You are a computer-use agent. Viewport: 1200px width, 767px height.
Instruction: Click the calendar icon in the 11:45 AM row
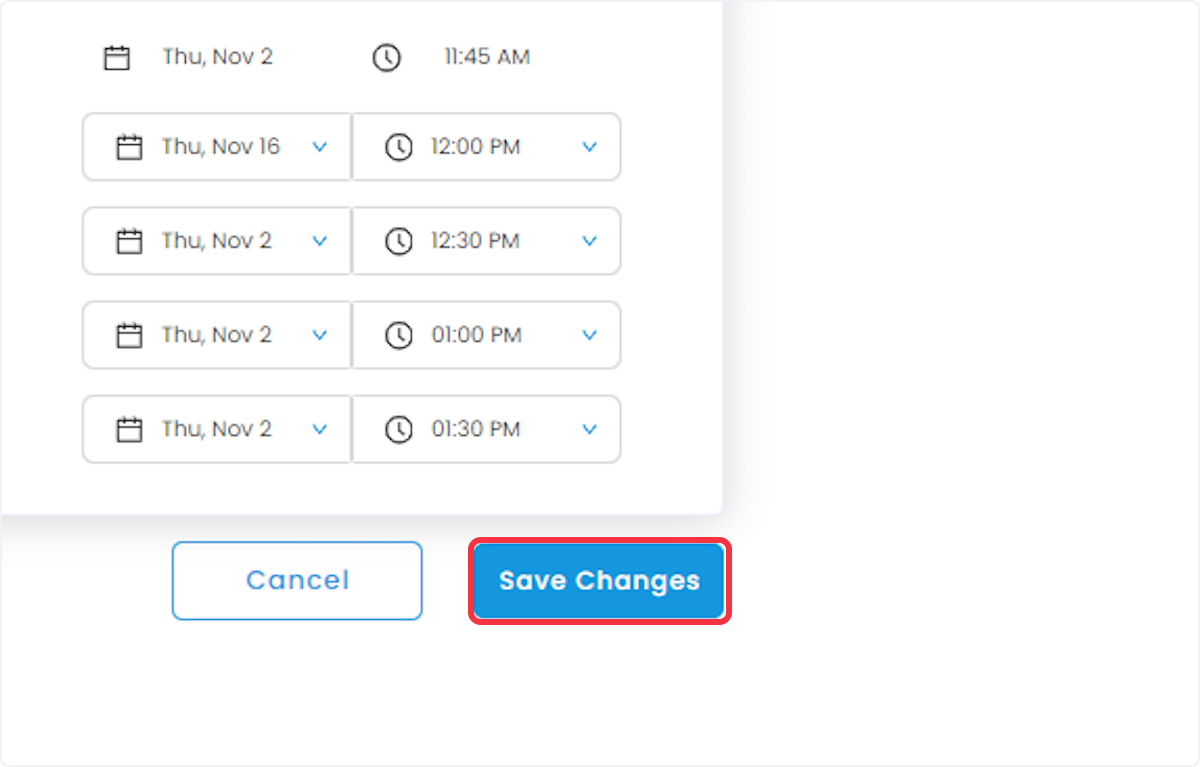point(118,57)
